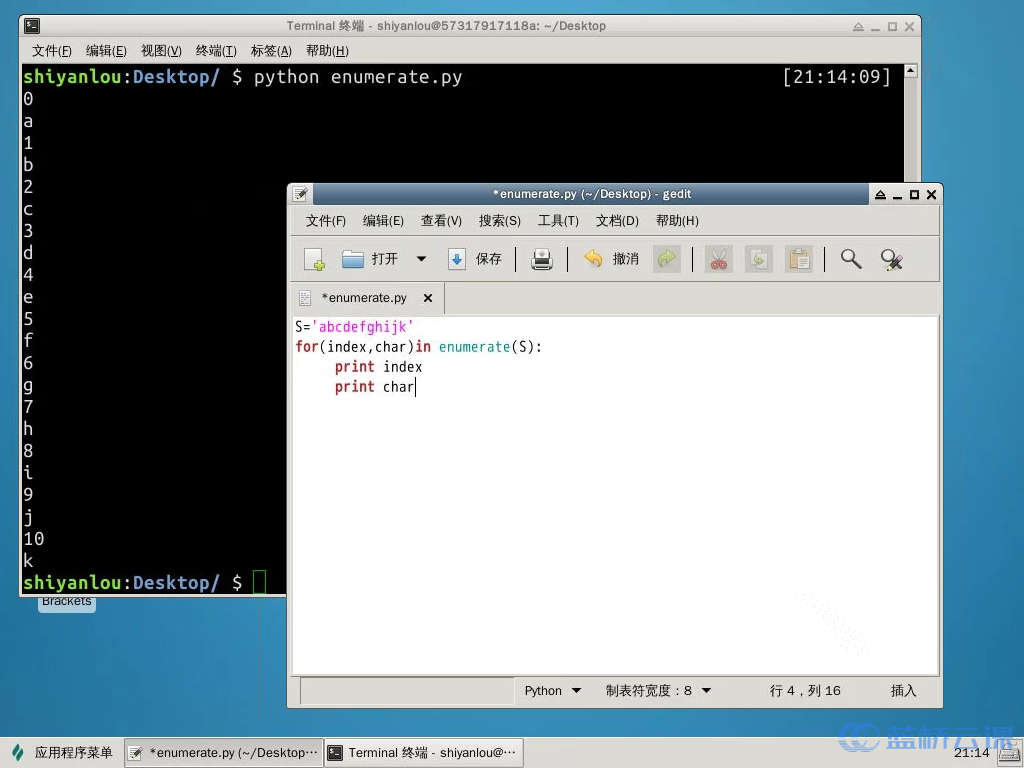Click the Terminal window icon in titlebar
Screen dimensions: 1024x768
point(32,26)
